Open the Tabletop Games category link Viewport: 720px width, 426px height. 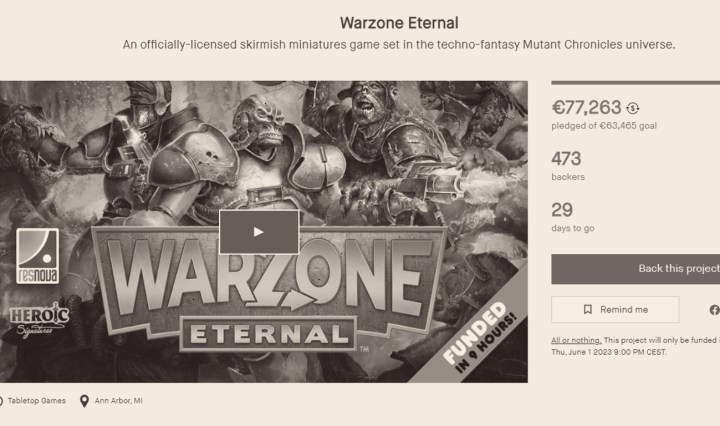(x=37, y=401)
